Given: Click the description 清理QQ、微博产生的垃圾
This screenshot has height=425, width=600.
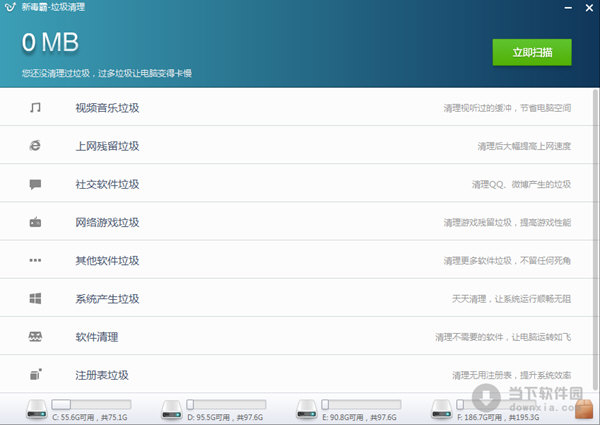Looking at the screenshot, I should (x=522, y=184).
